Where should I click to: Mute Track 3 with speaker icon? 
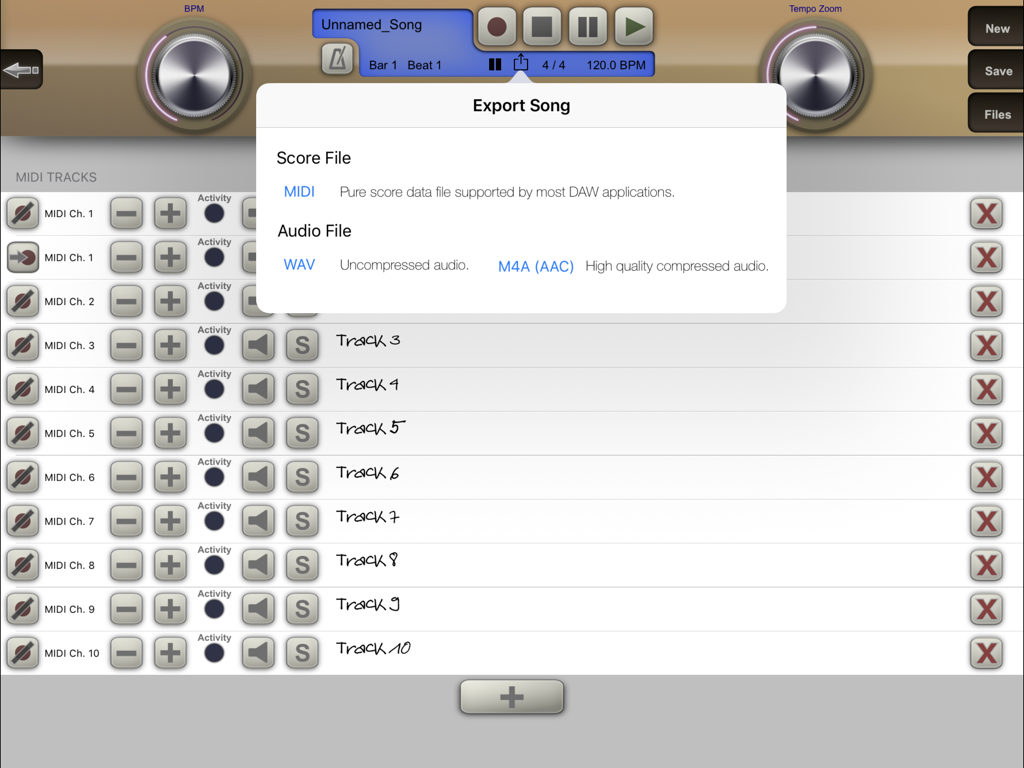258,345
